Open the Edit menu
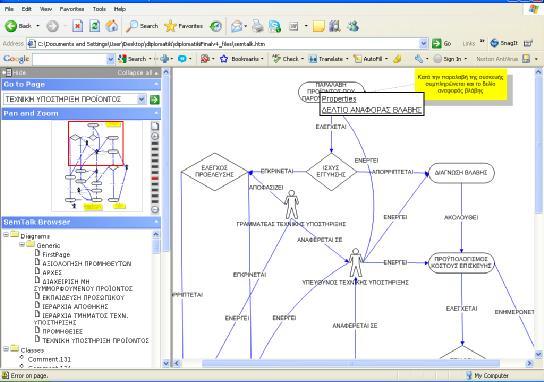Screen dimensions: 544x382 [27, 9]
